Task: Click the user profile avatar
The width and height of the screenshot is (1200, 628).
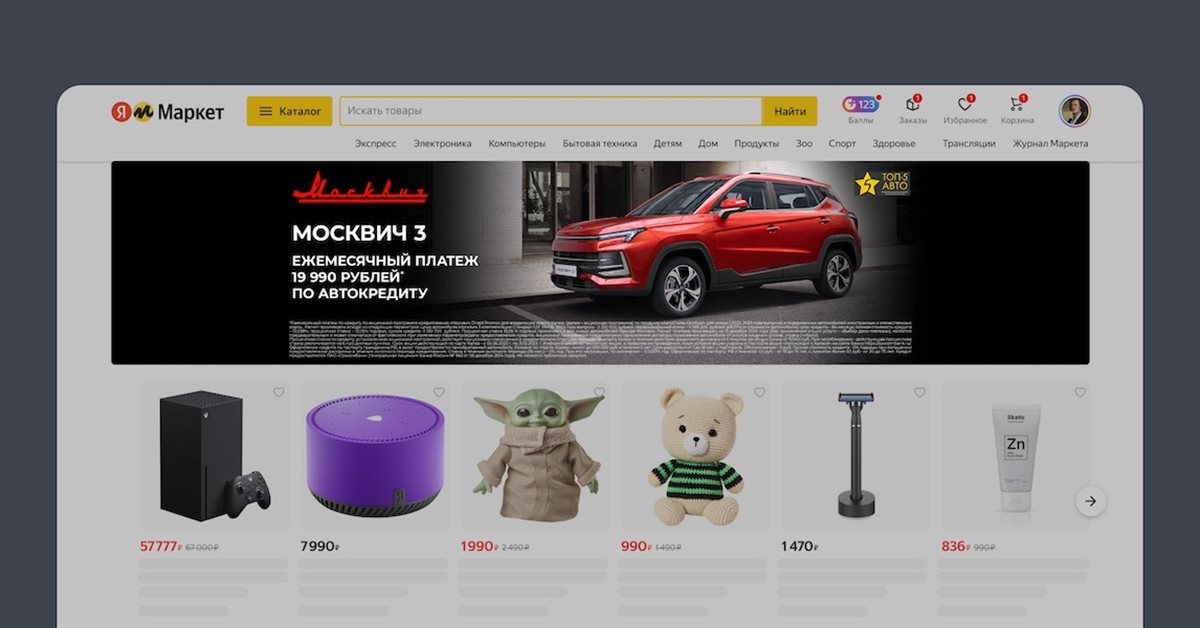Action: (x=1075, y=111)
